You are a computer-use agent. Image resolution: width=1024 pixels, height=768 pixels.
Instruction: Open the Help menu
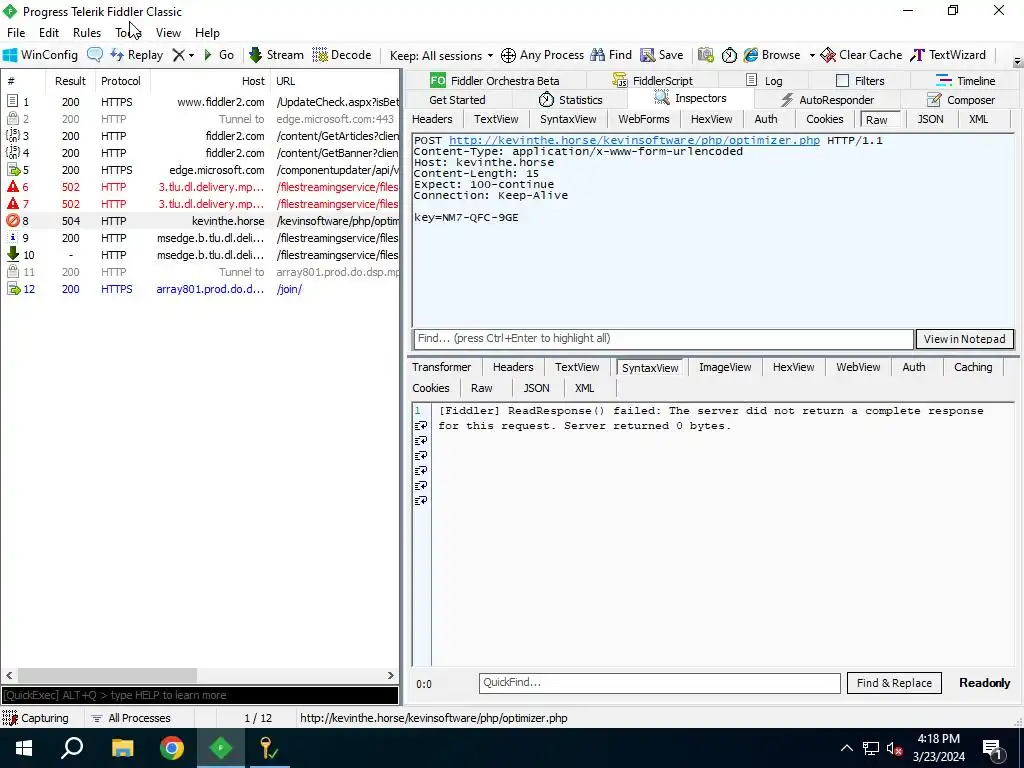pyautogui.click(x=207, y=33)
